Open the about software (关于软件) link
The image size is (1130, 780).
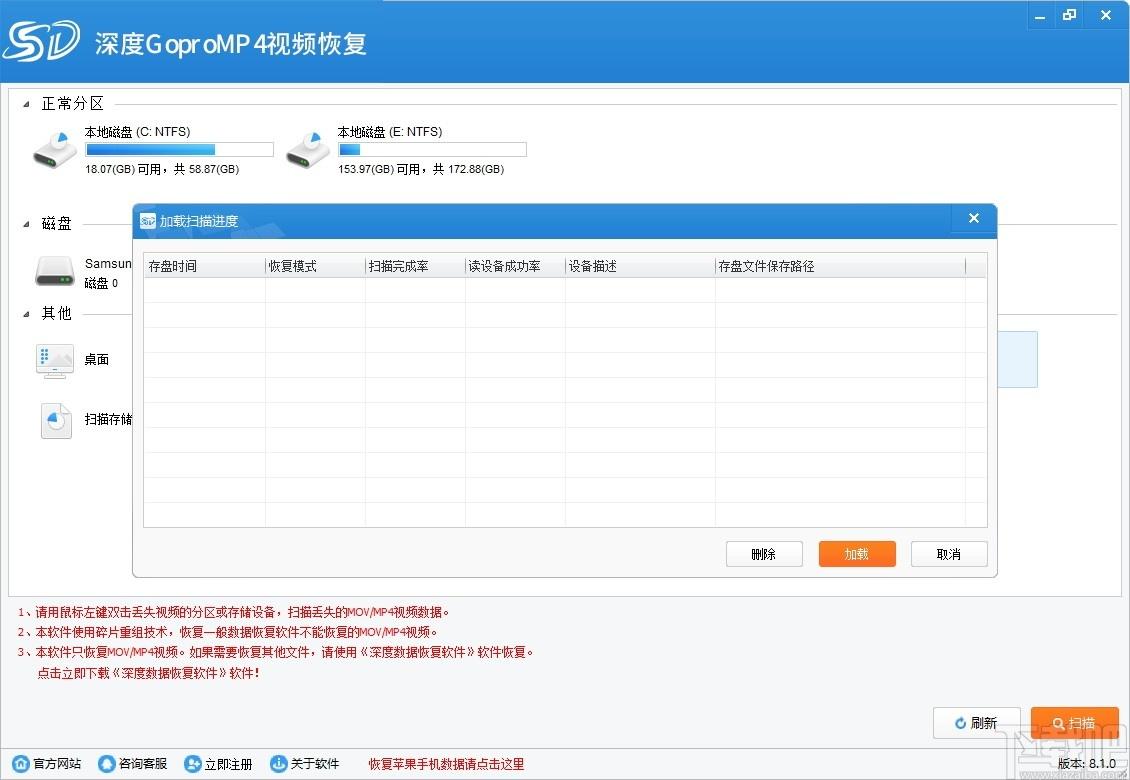(304, 763)
